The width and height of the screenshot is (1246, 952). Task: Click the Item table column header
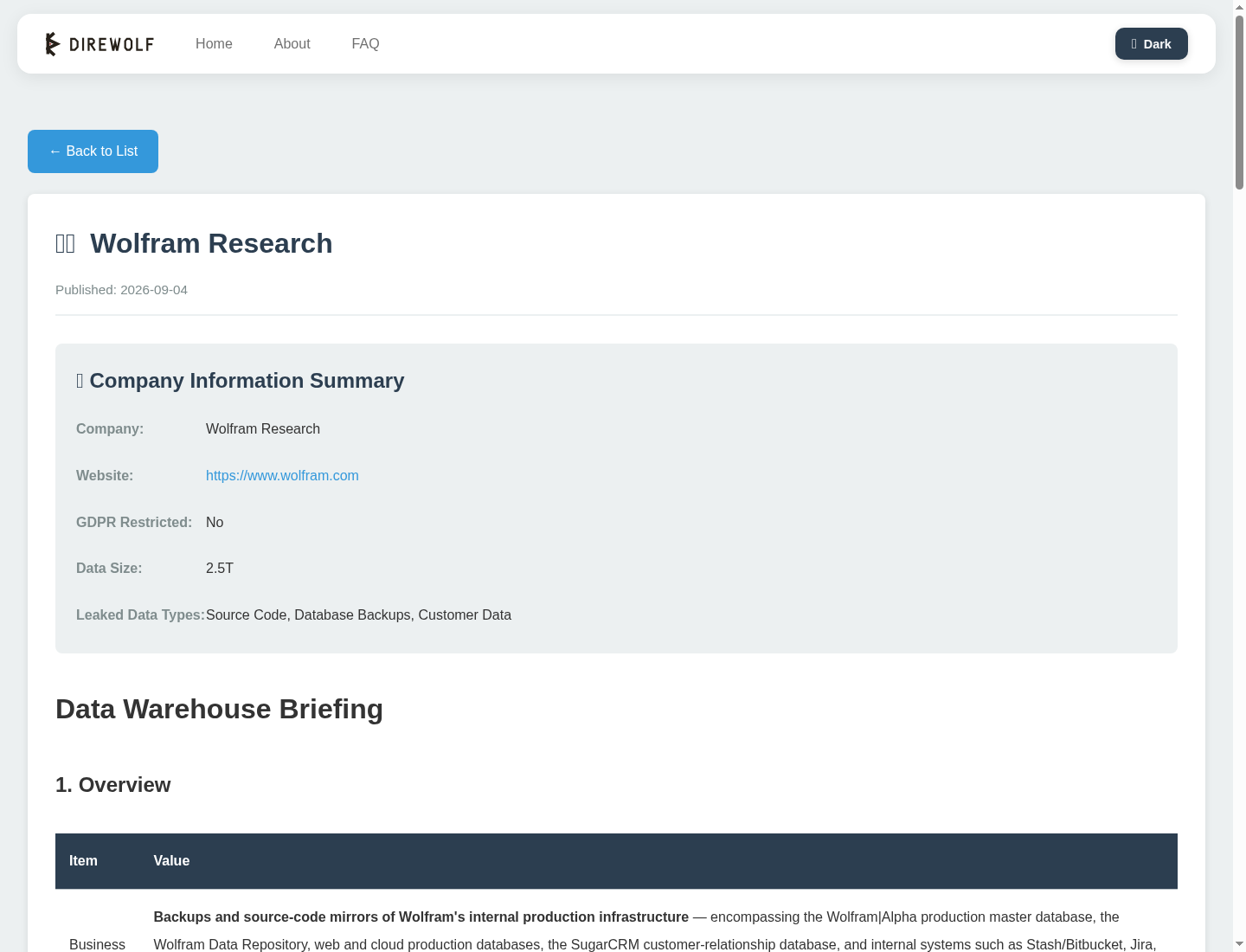click(x=83, y=861)
